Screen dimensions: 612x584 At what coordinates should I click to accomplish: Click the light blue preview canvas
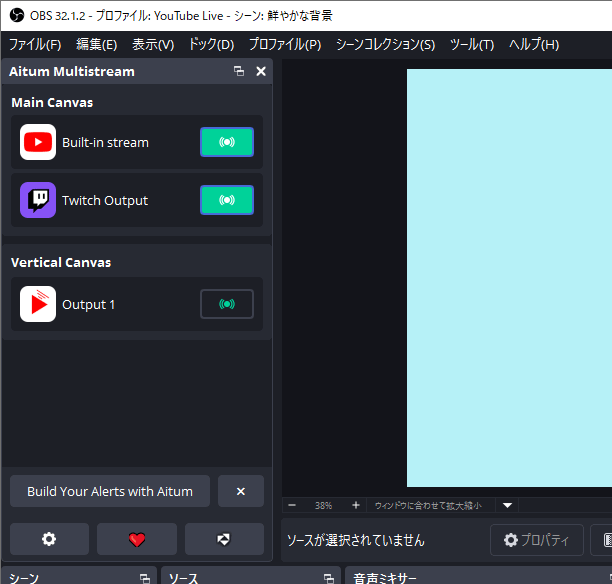tap(509, 278)
